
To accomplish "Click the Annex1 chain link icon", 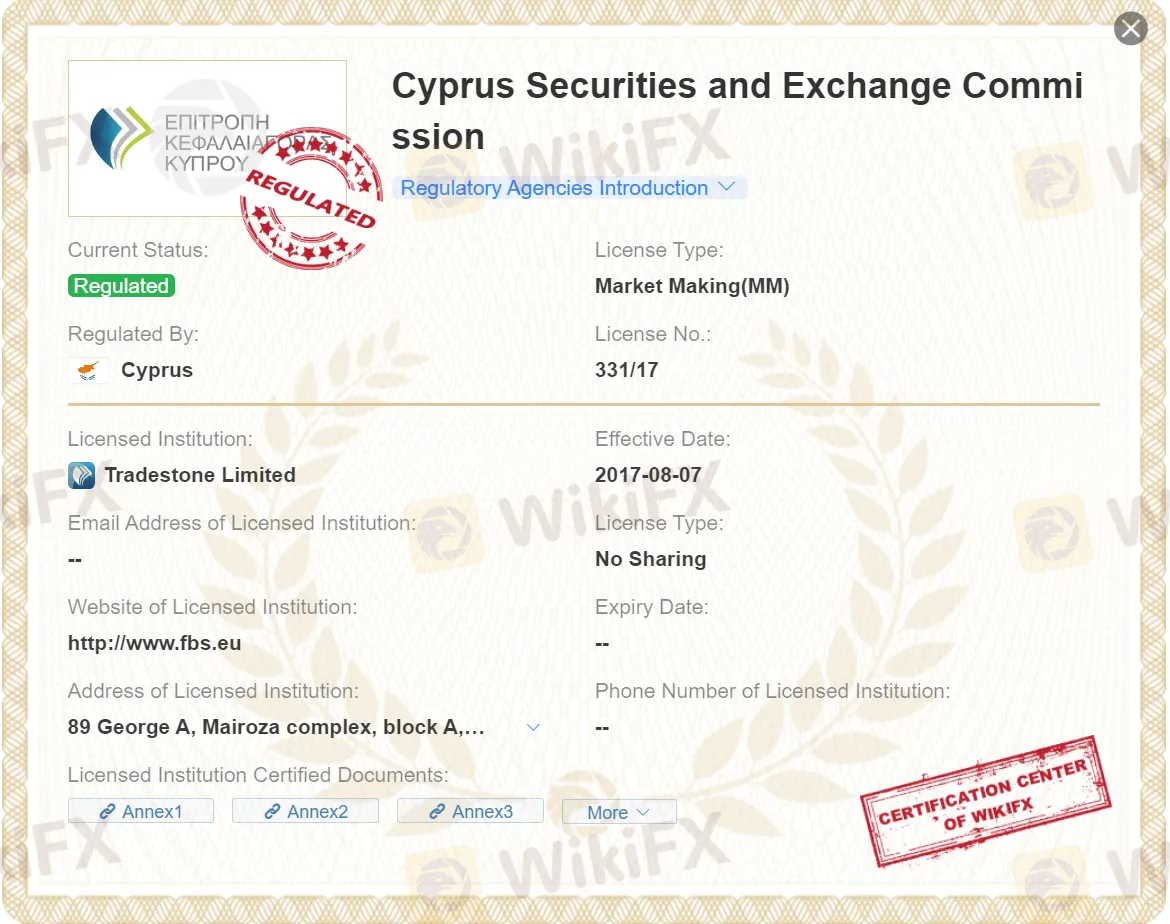I will point(107,811).
